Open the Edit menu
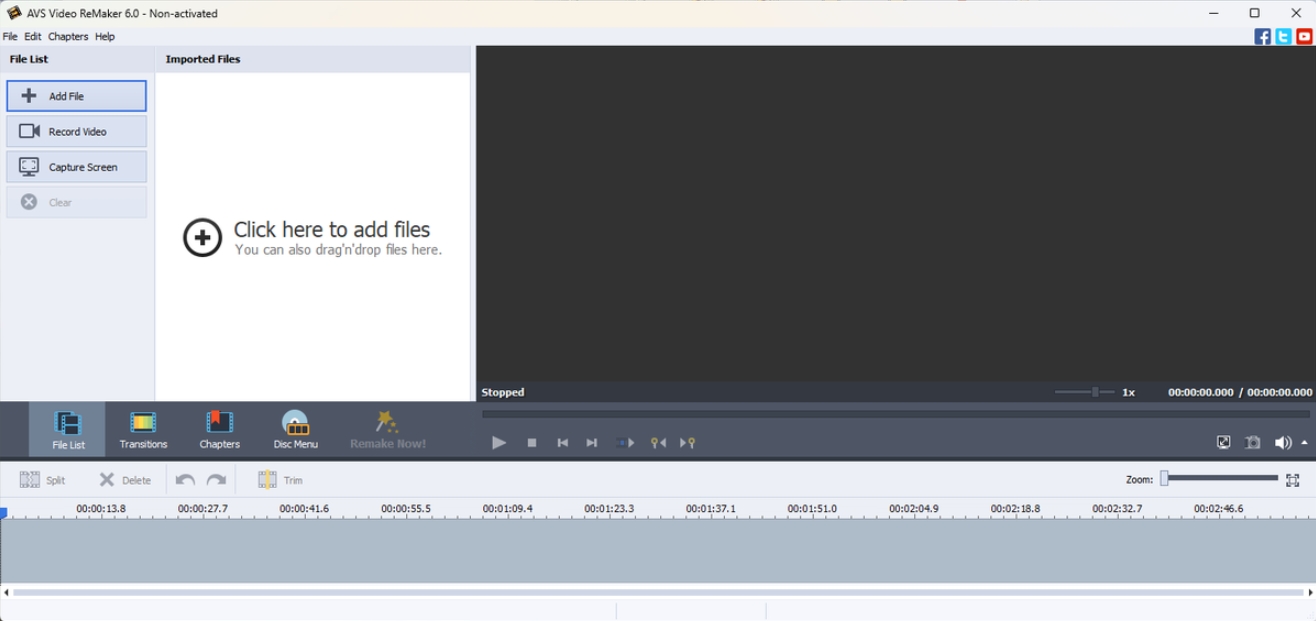This screenshot has width=1316, height=621. [33, 36]
